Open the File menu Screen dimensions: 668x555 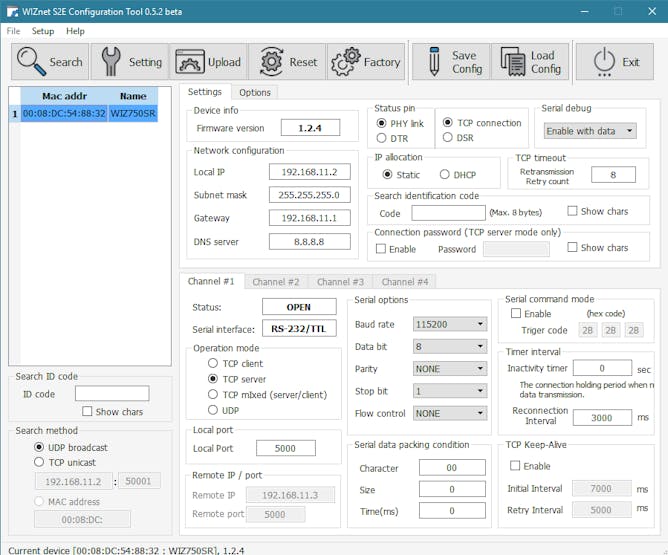[x=13, y=31]
